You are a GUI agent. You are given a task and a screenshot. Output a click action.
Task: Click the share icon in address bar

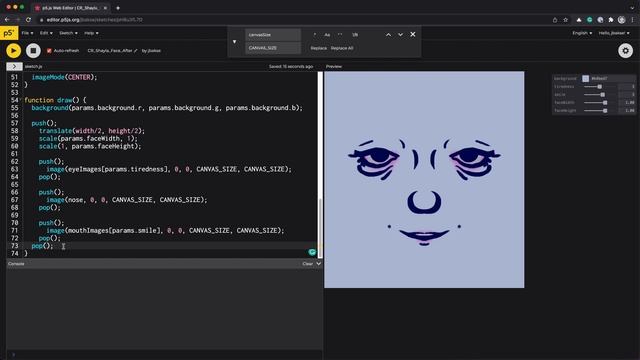coord(555,20)
